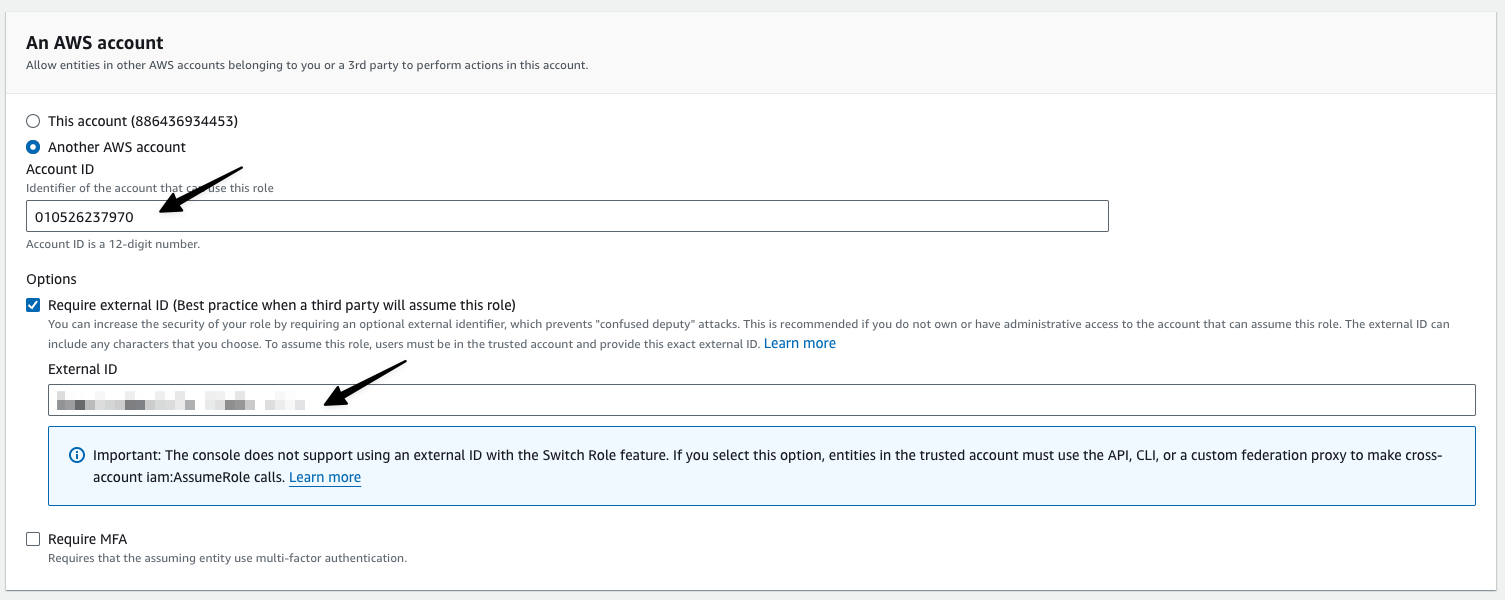Click the blurred External ID value
1505x600 pixels.
180,401
